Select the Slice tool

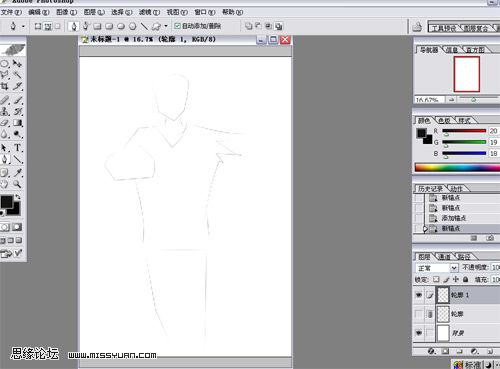(x=17, y=86)
